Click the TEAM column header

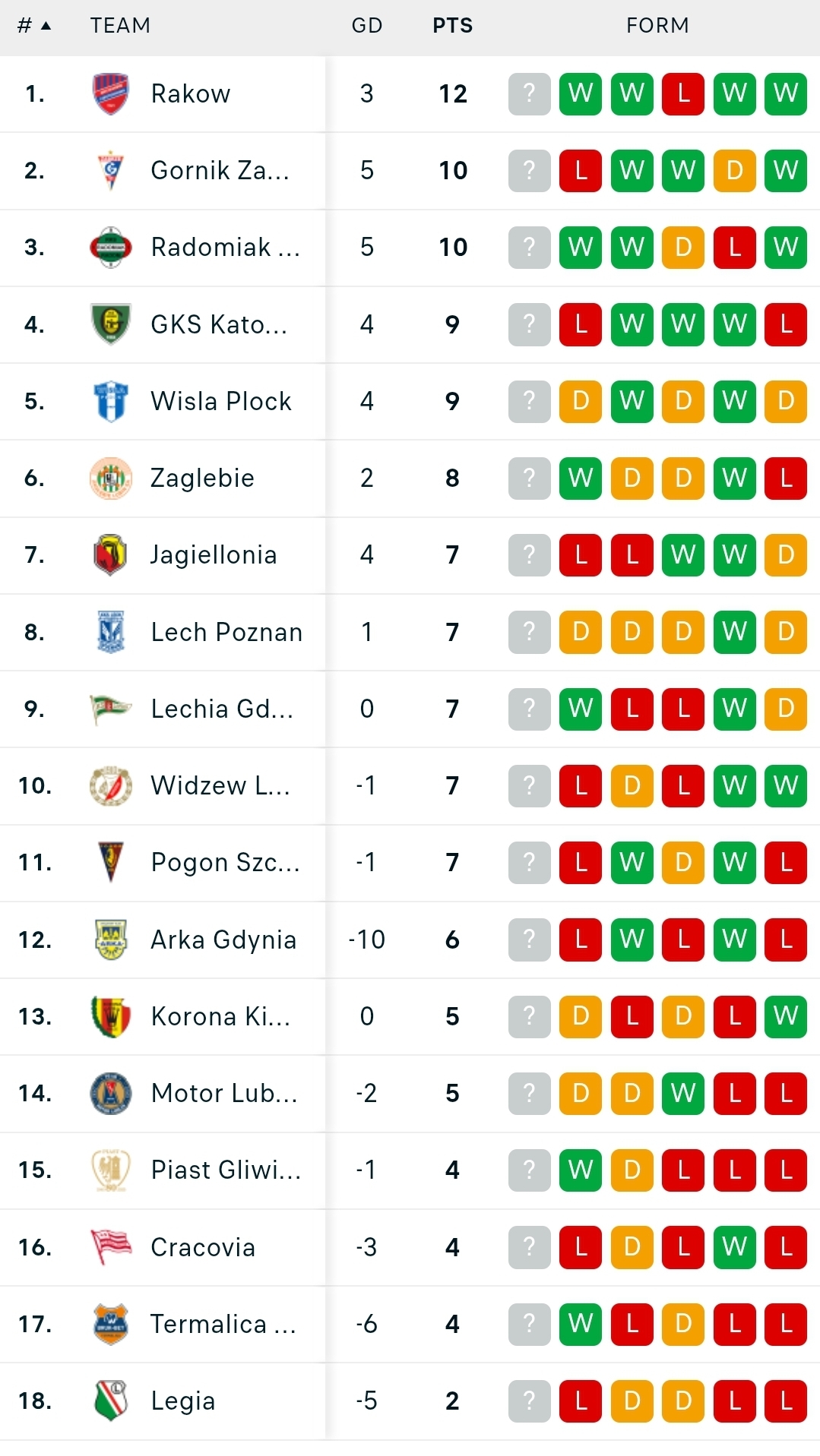[120, 26]
